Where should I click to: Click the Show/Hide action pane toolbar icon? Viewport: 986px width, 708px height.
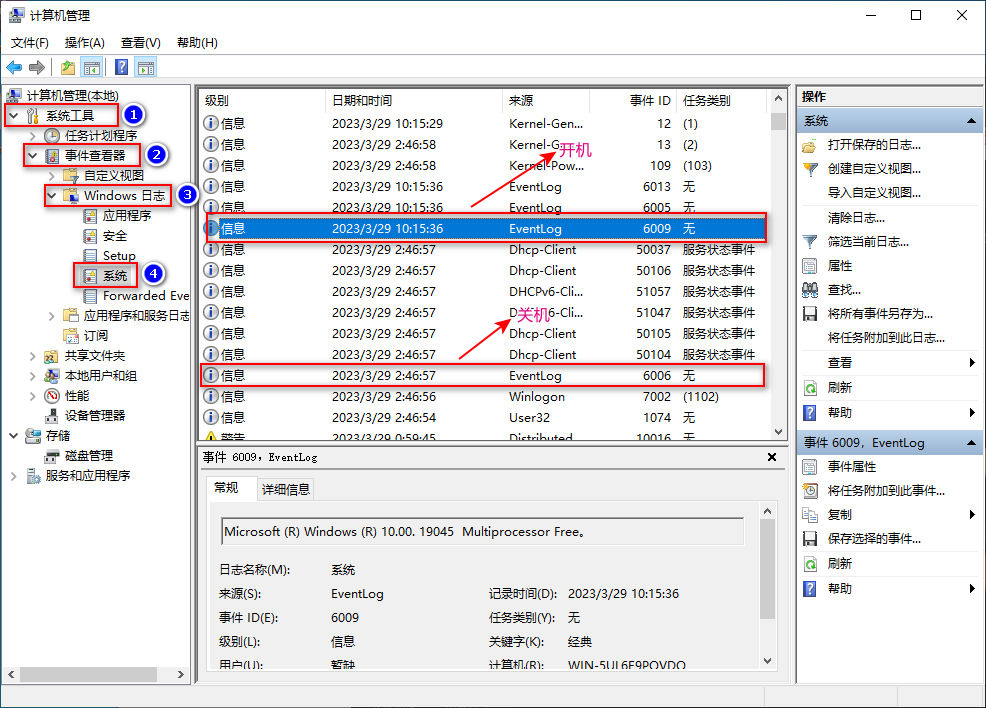(x=146, y=67)
